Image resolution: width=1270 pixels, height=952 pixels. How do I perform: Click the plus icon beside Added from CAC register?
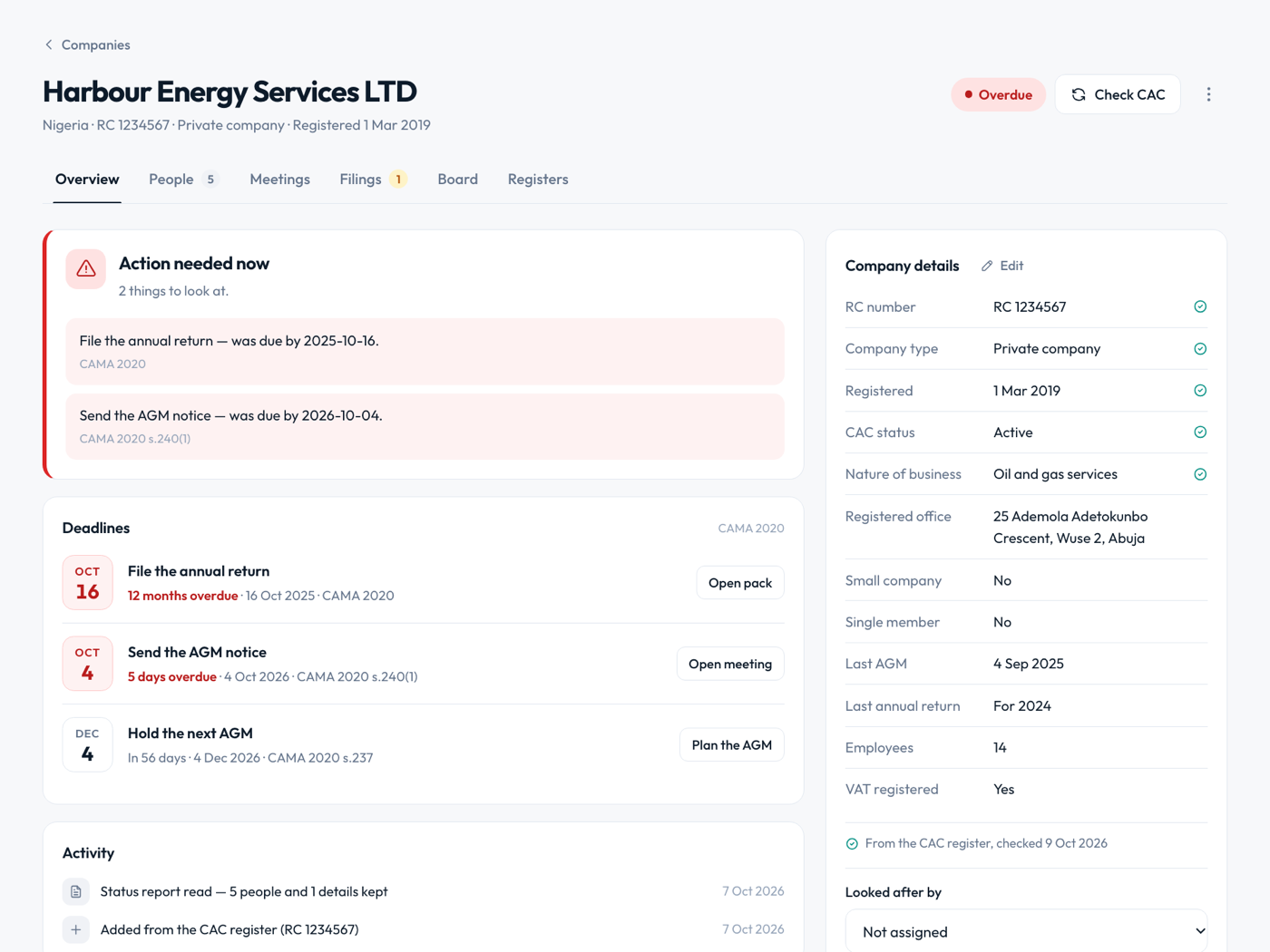pyautogui.click(x=76, y=929)
